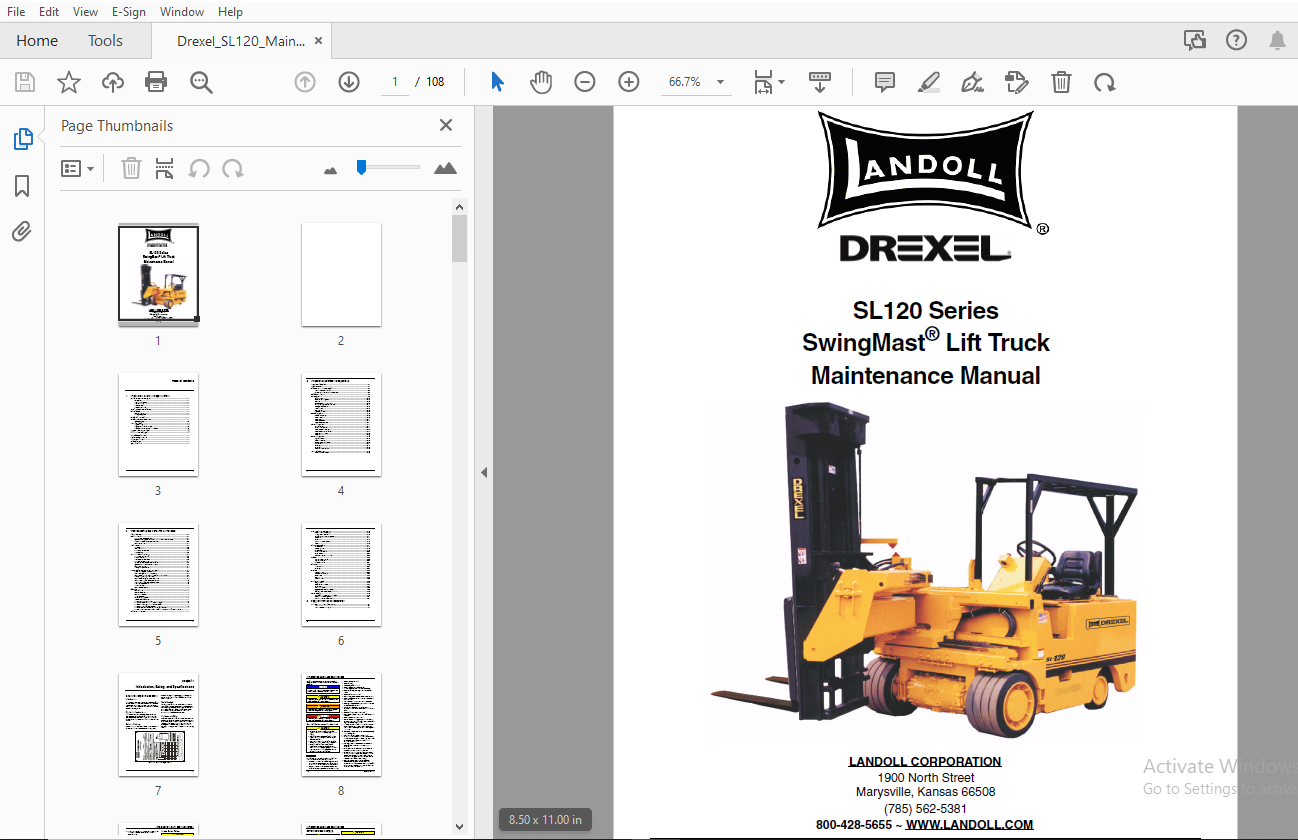Open the Bookmarks sidebar panel

point(22,186)
